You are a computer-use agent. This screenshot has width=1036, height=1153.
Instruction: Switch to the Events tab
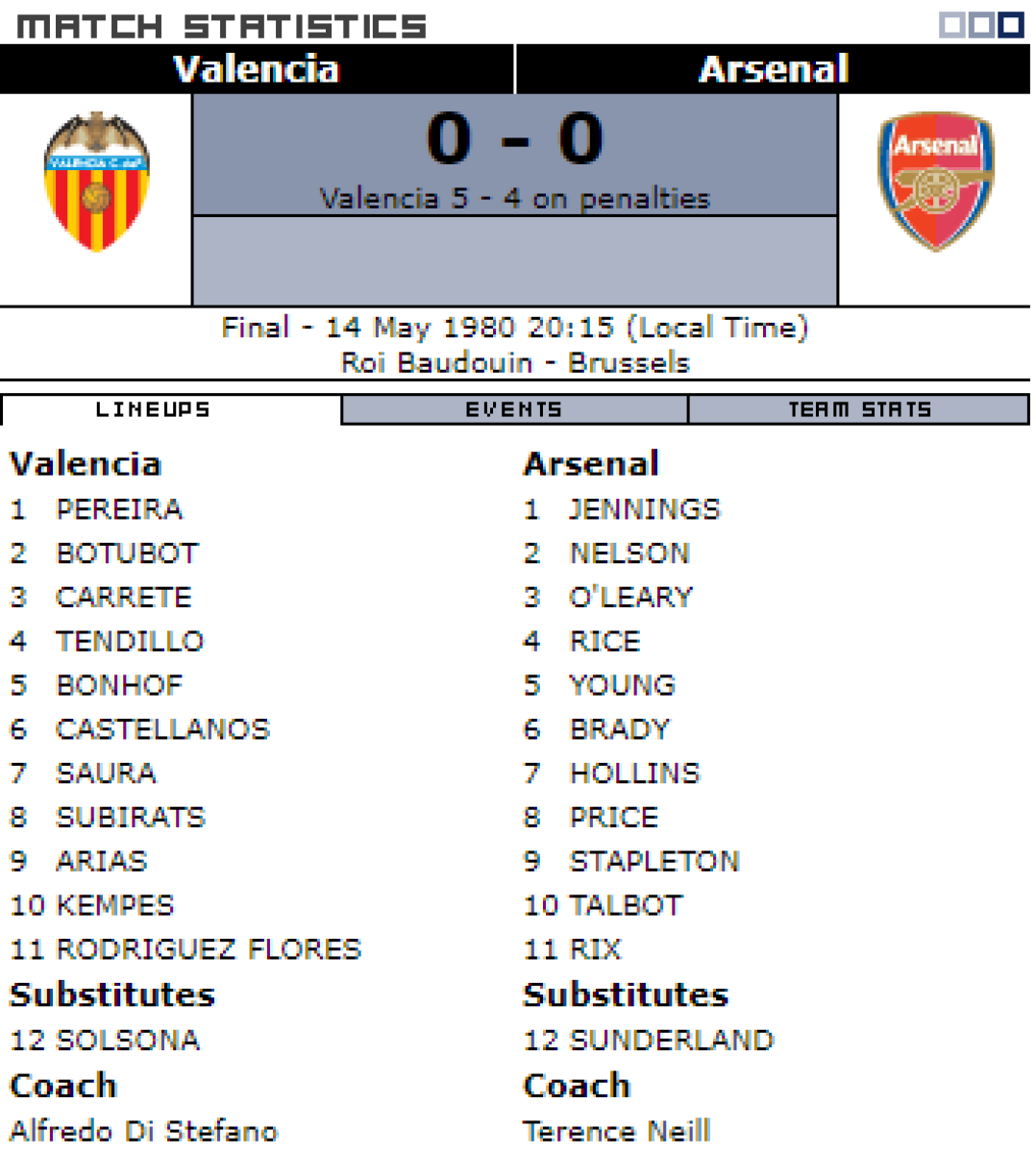point(514,410)
